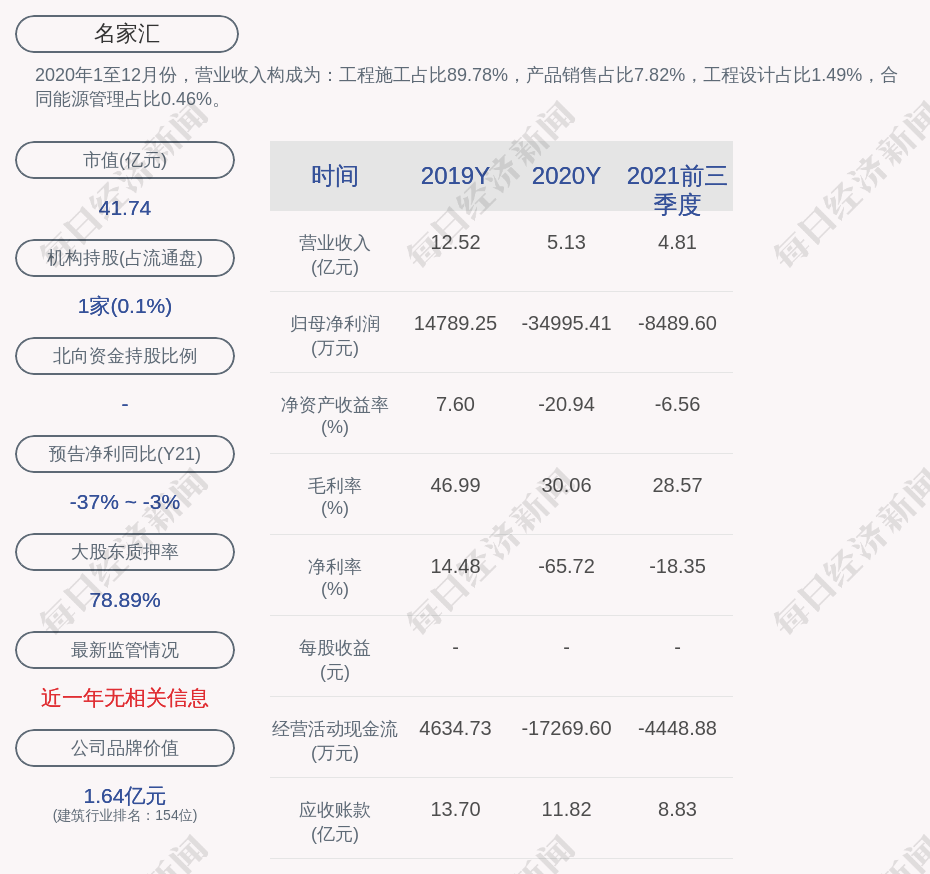This screenshot has width=930, height=874.
Task: Click the cash flow value -4448.88
Action: (x=677, y=728)
